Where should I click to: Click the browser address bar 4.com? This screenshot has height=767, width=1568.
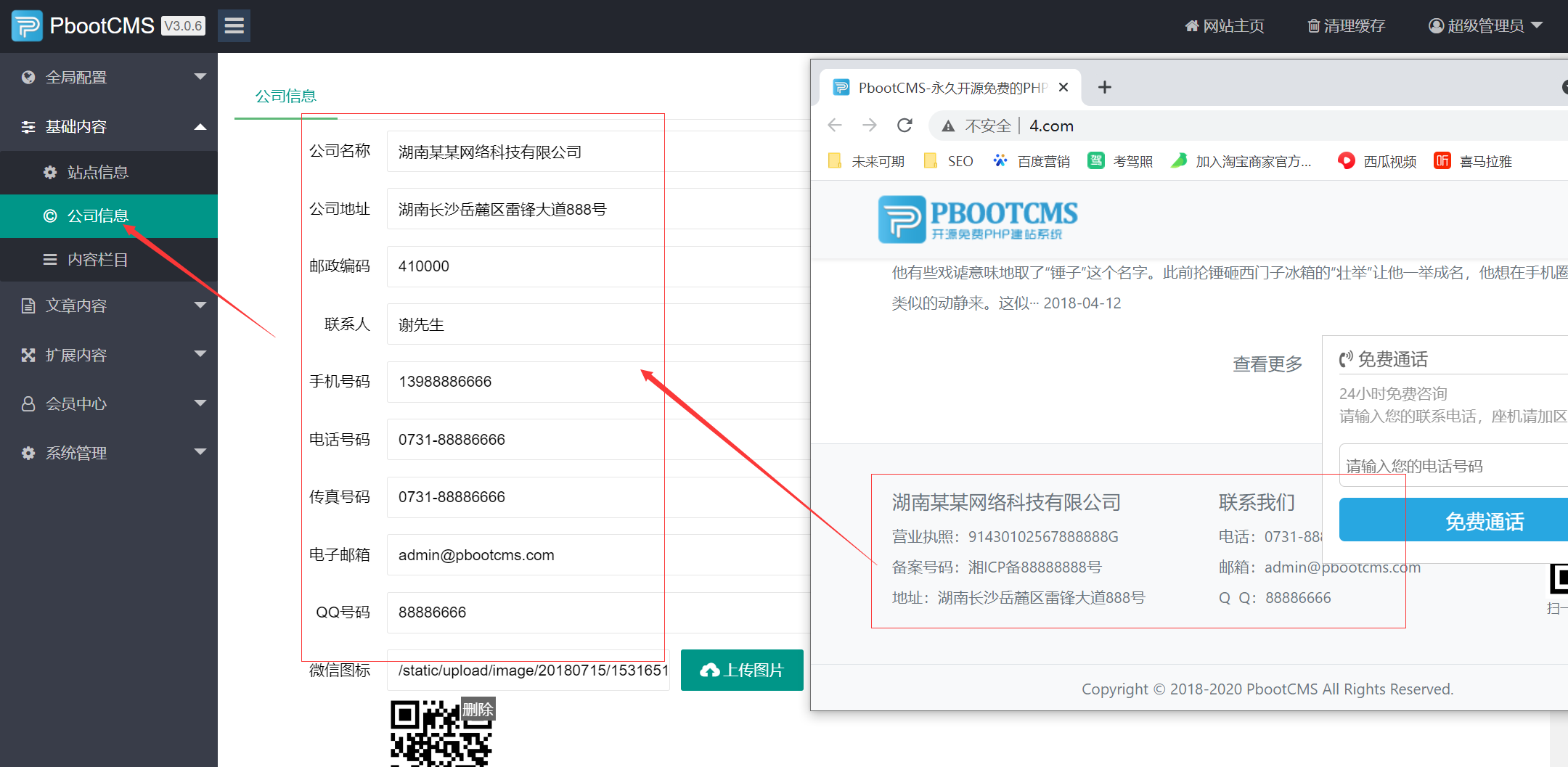coord(1051,126)
